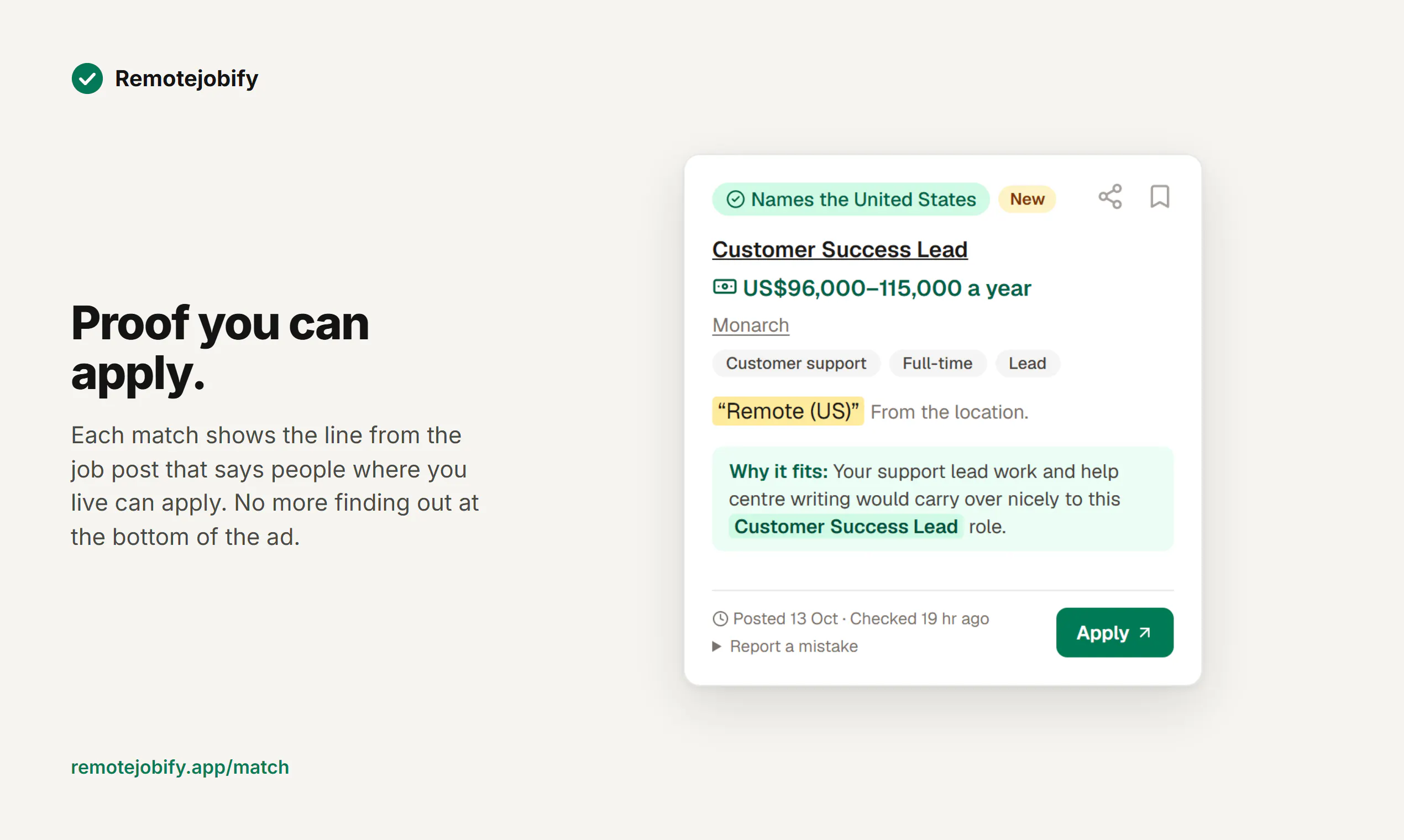Click the highlighted Customer Success Lead phrase in Why it fits
Image resolution: width=1404 pixels, height=840 pixels.
pyautogui.click(x=845, y=527)
